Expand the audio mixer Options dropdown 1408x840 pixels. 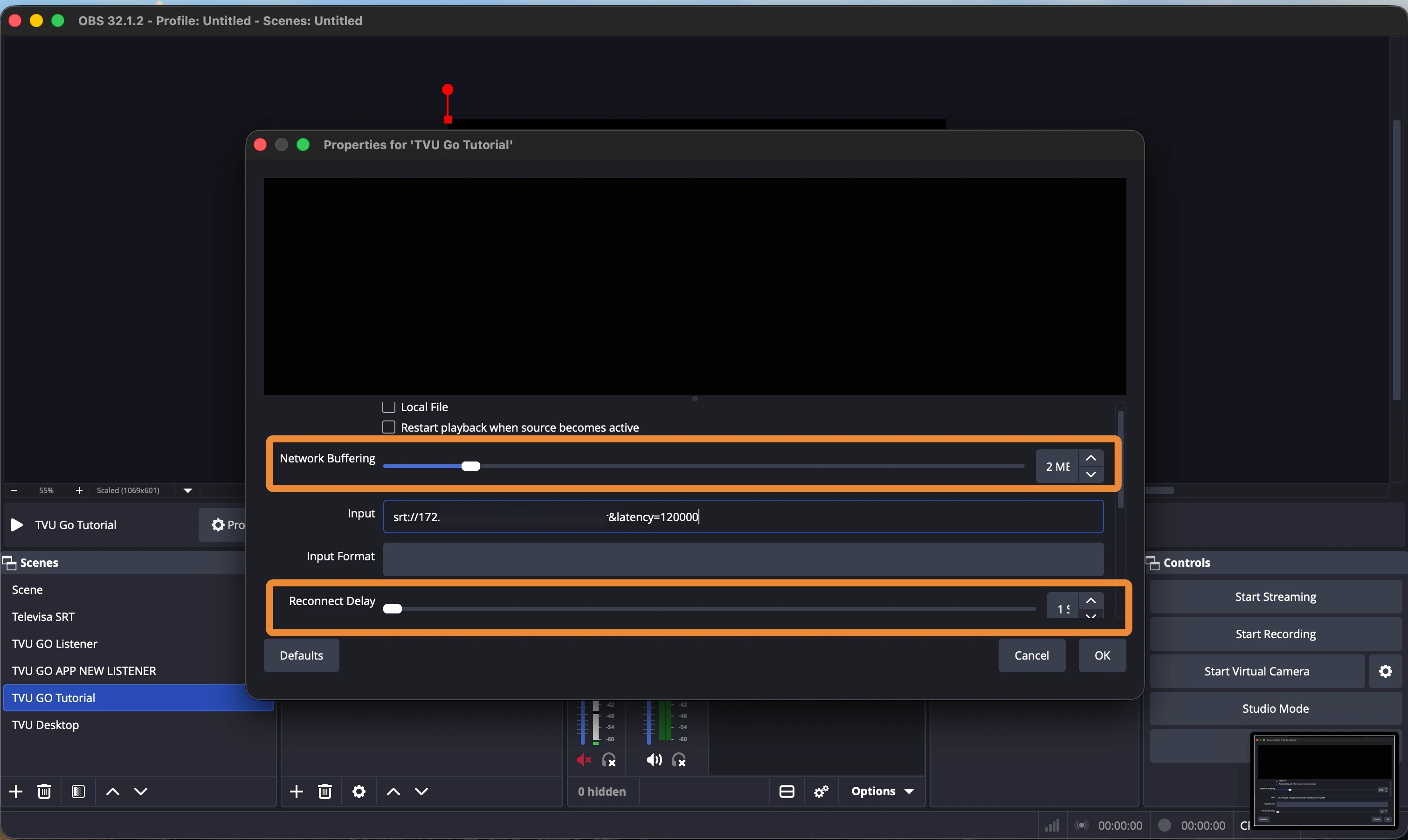tap(882, 792)
